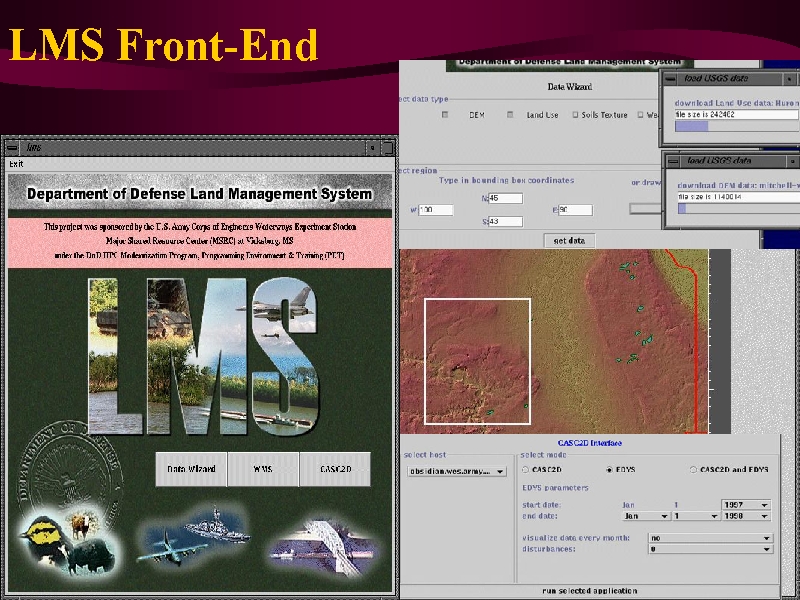The image size is (800, 600).
Task: Click the 'EDYS parameters' label
Action: click(556, 488)
